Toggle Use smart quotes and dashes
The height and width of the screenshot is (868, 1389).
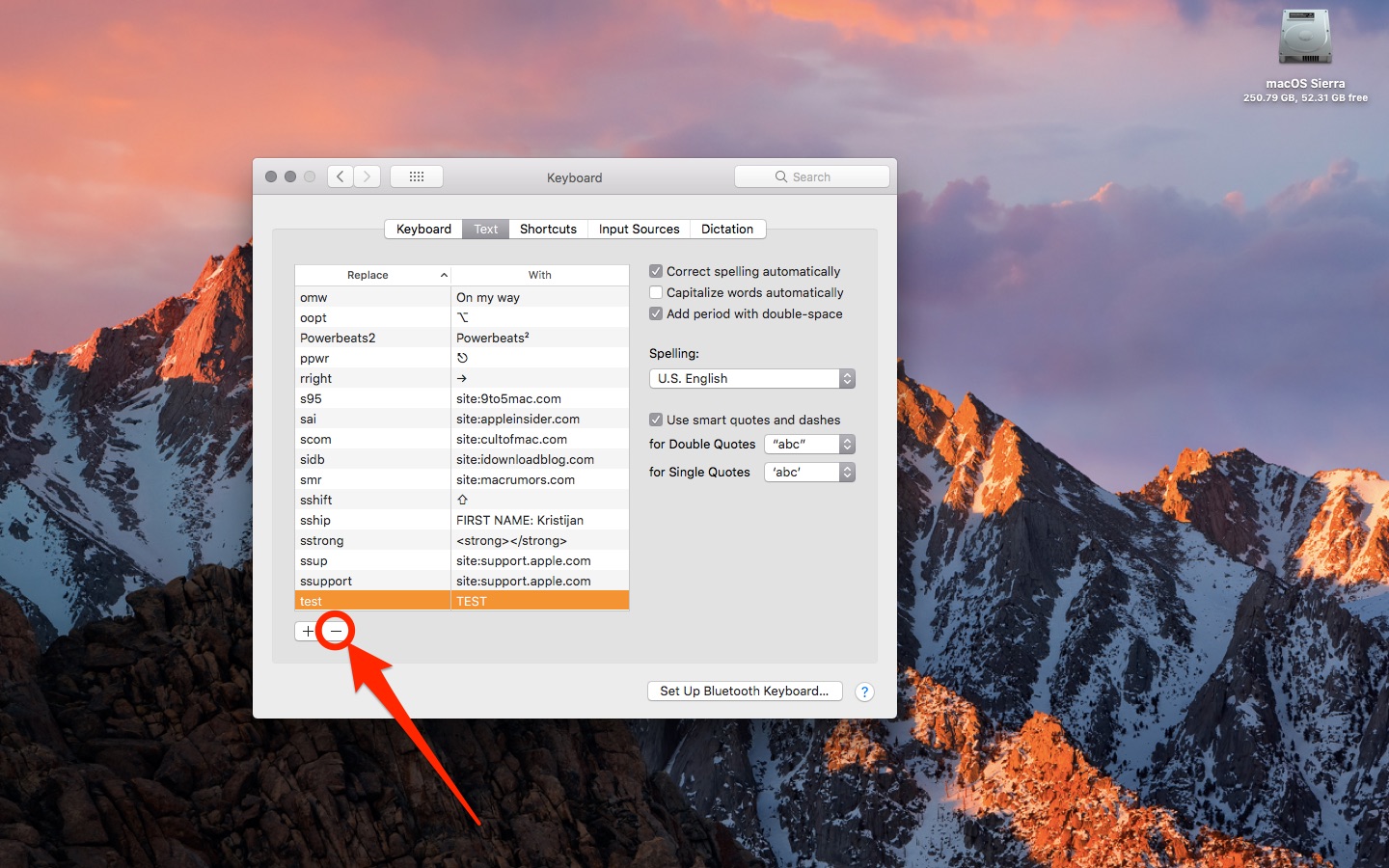656,420
